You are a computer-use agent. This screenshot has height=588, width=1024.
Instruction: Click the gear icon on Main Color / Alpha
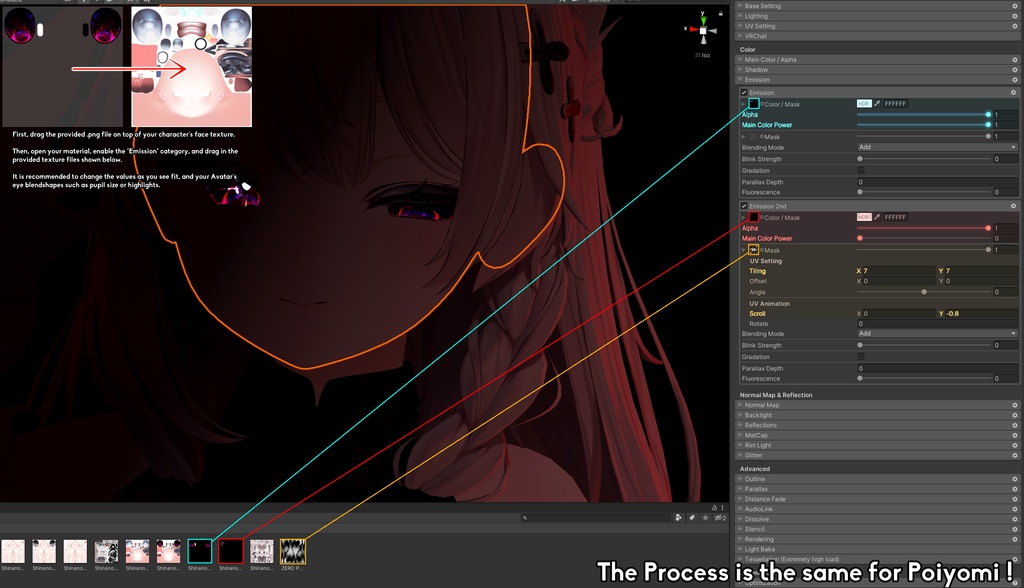pos(1014,59)
